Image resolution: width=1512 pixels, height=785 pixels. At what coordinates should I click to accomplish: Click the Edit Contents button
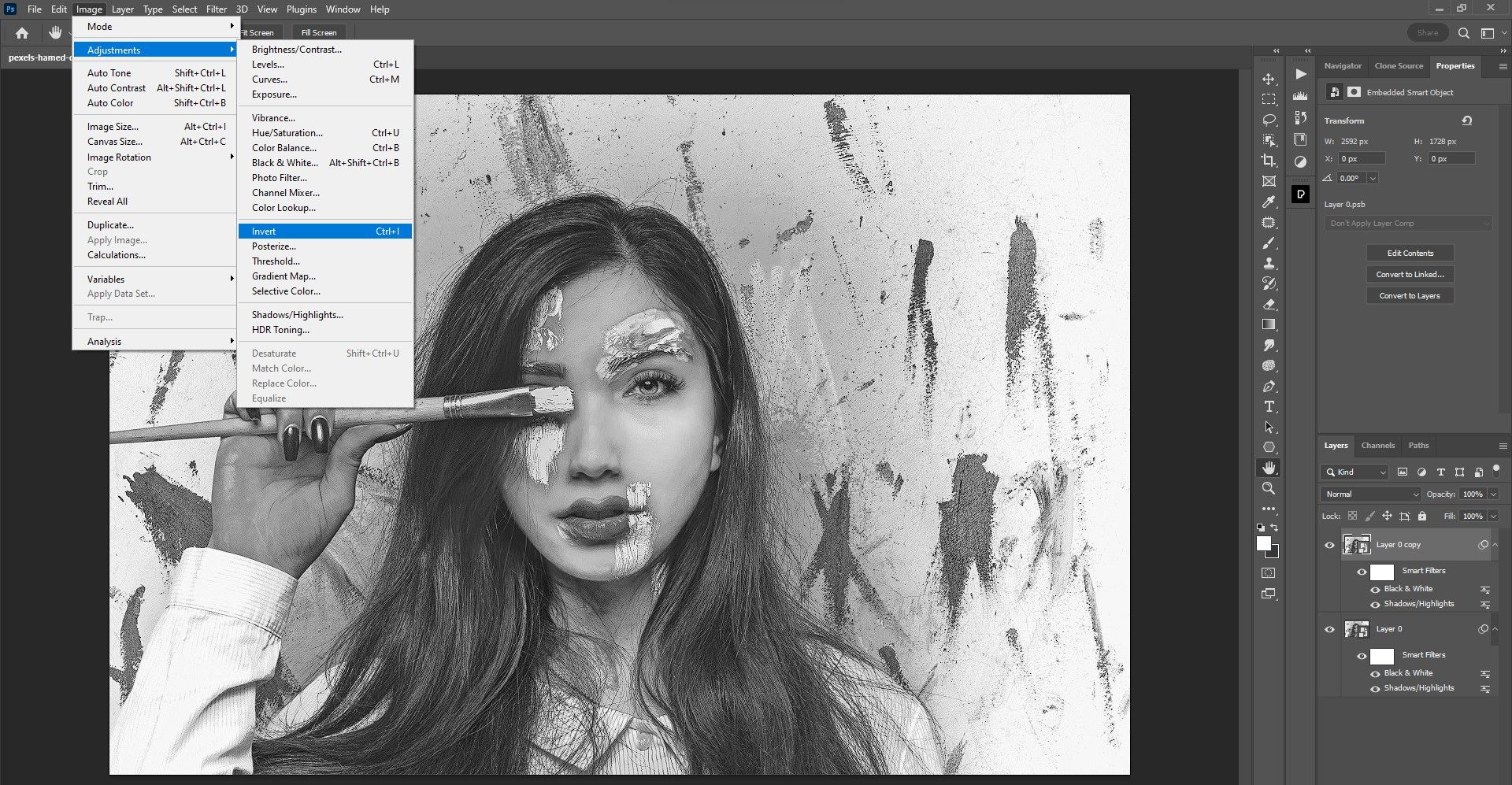[x=1410, y=254]
